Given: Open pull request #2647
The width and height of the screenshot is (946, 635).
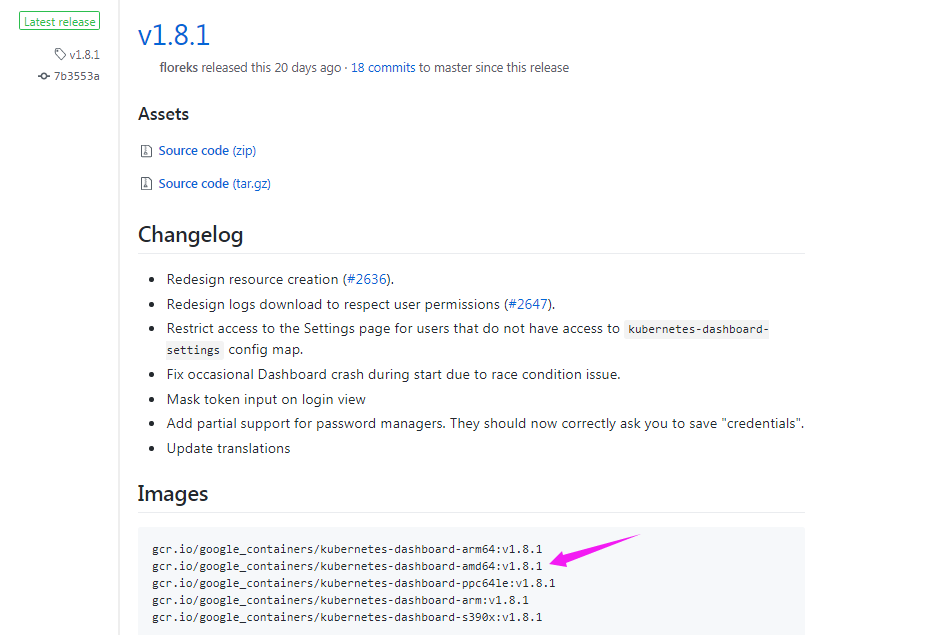Looking at the screenshot, I should (528, 304).
